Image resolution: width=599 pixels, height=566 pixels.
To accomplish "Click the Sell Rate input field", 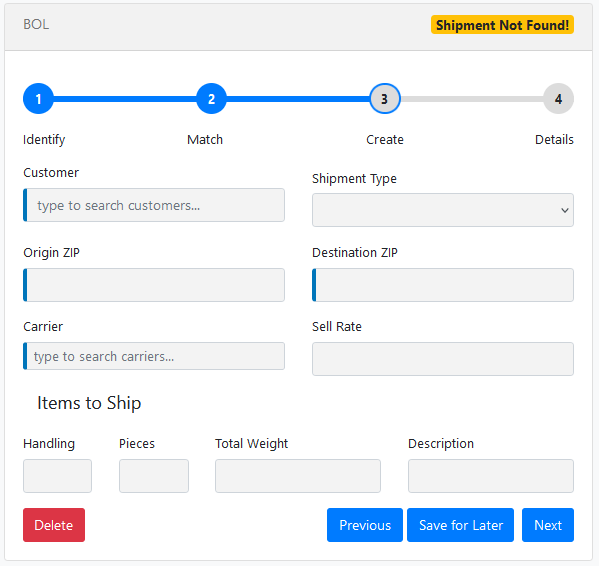I will click(443, 359).
